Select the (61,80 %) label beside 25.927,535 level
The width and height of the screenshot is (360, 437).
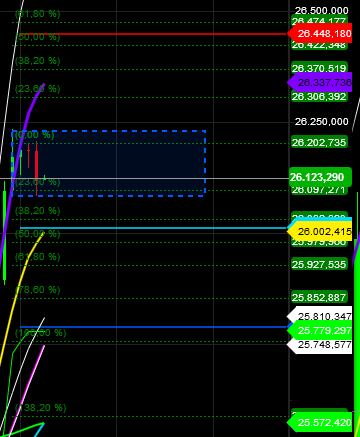click(x=38, y=257)
